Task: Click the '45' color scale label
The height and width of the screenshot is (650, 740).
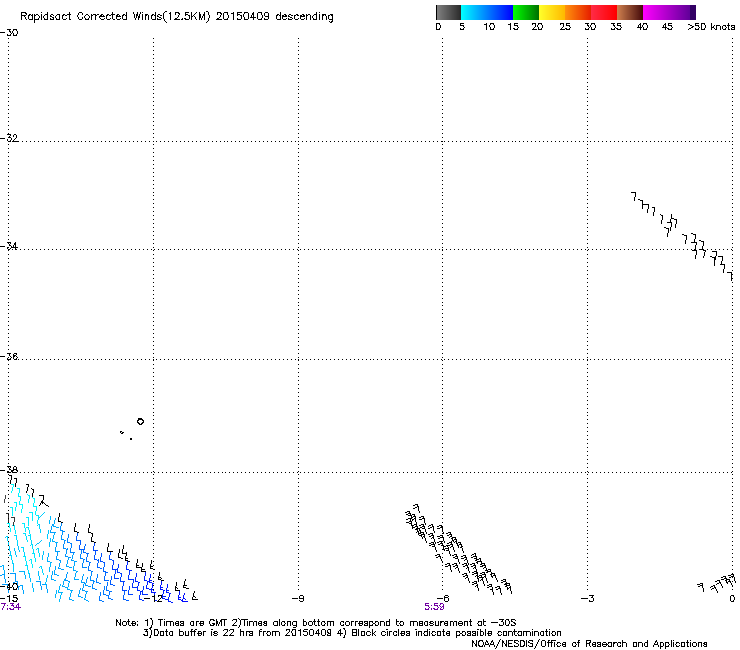Action: (x=667, y=27)
